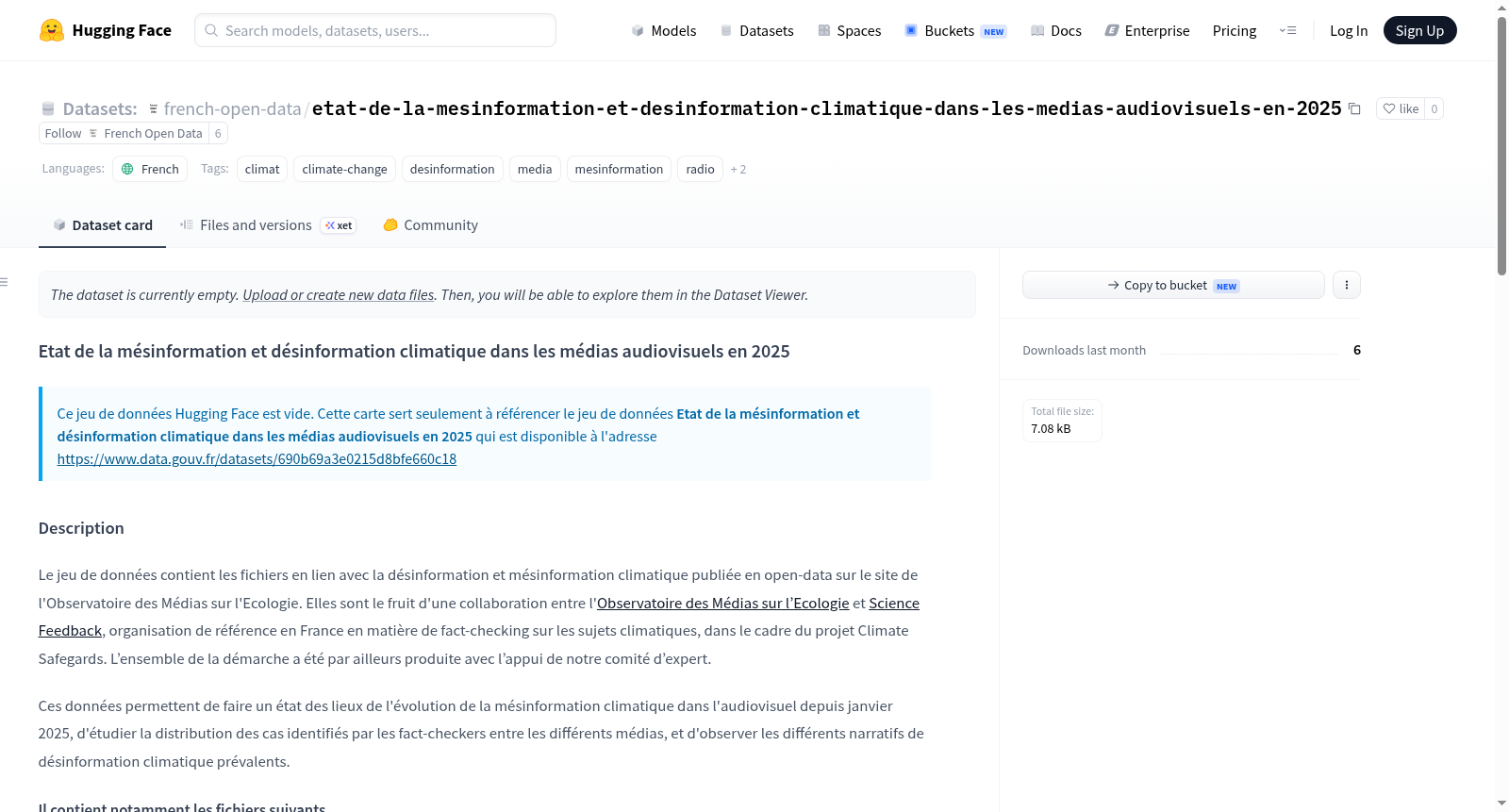Click the Description heading

[81, 528]
